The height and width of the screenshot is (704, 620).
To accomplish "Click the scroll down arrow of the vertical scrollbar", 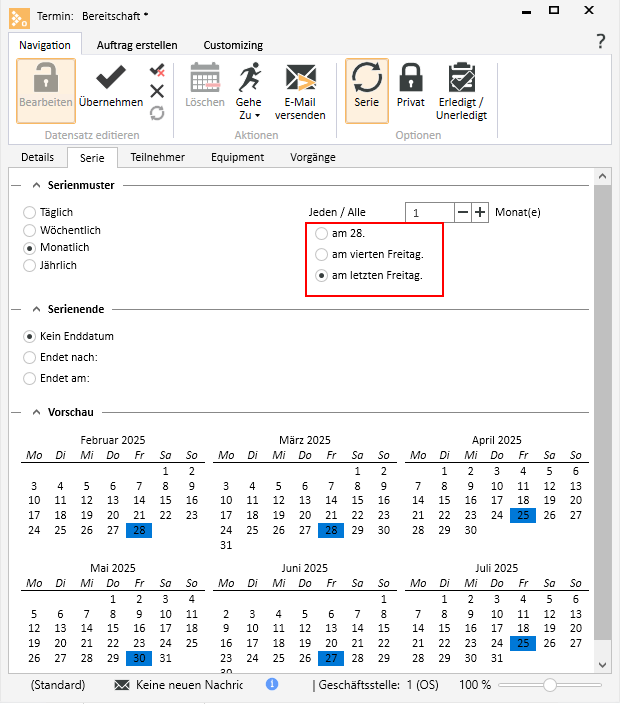I will point(602,664).
